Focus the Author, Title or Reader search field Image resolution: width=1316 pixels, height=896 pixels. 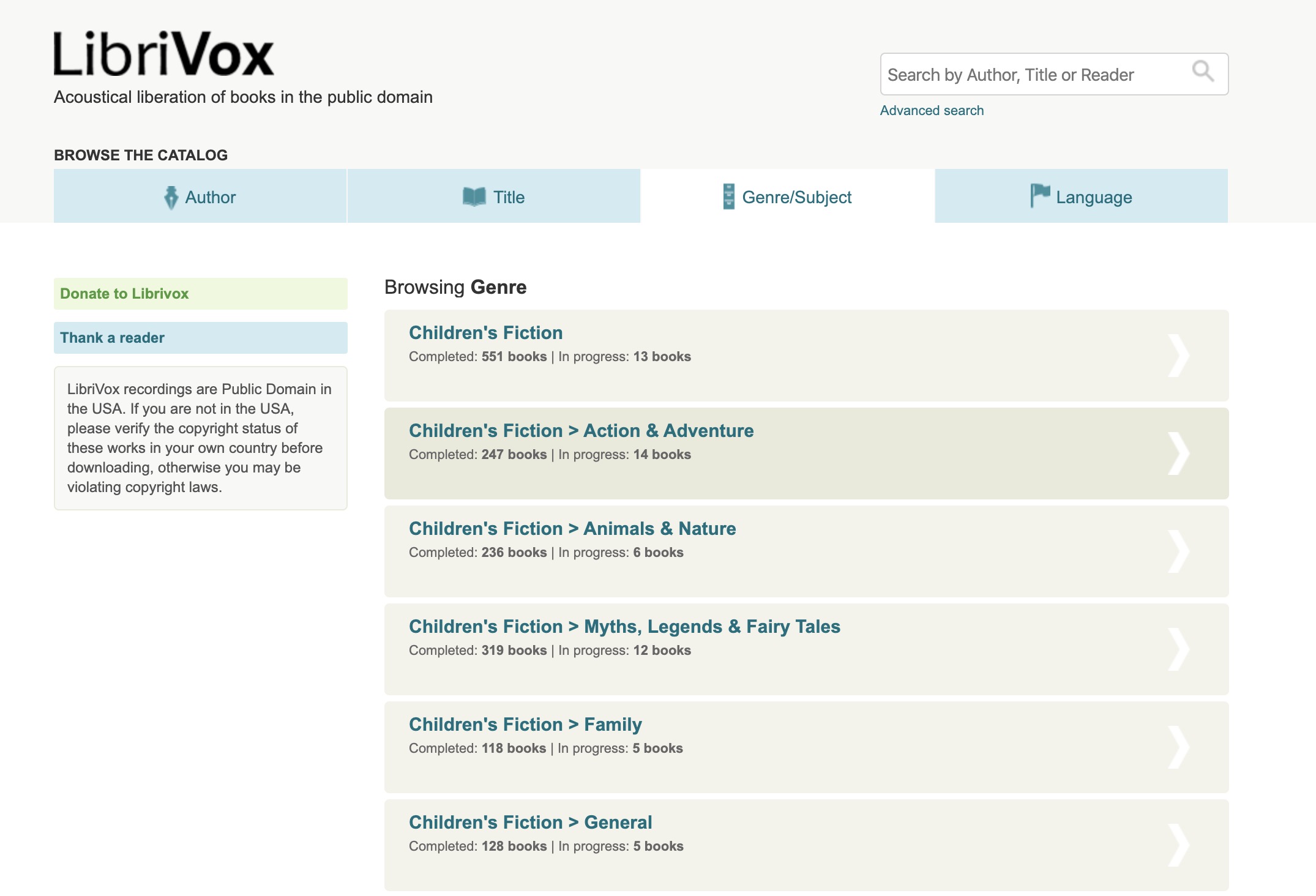coord(1034,75)
